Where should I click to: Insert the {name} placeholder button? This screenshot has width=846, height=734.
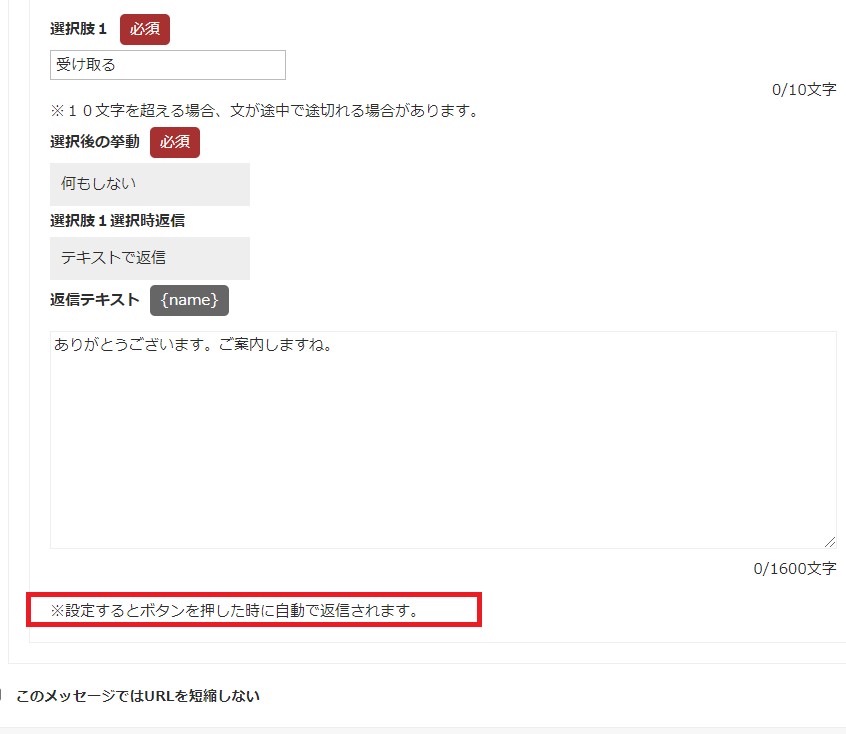tap(189, 300)
